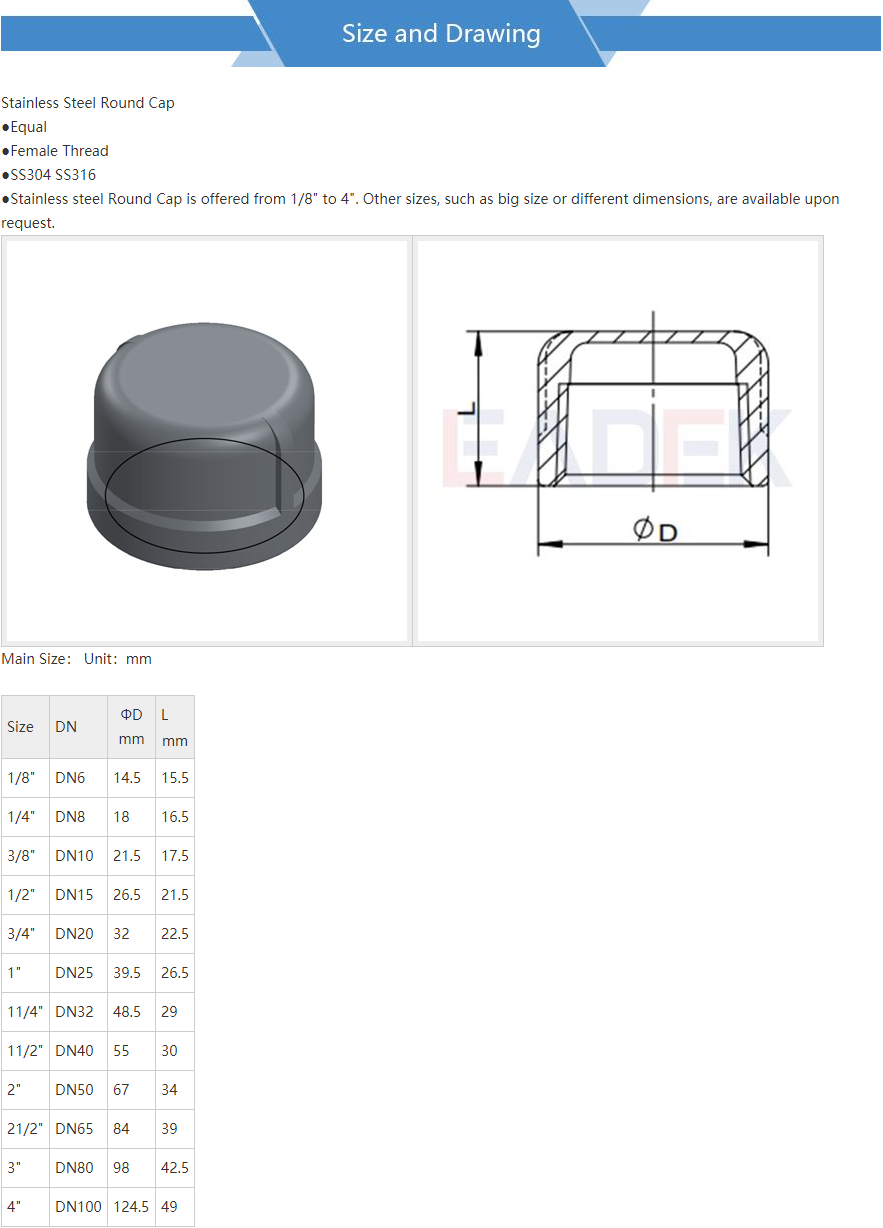Screen dimensions: 883x1228
Task: Select the 21.5 length cell in DN15 row
Action: pyautogui.click(x=175, y=895)
